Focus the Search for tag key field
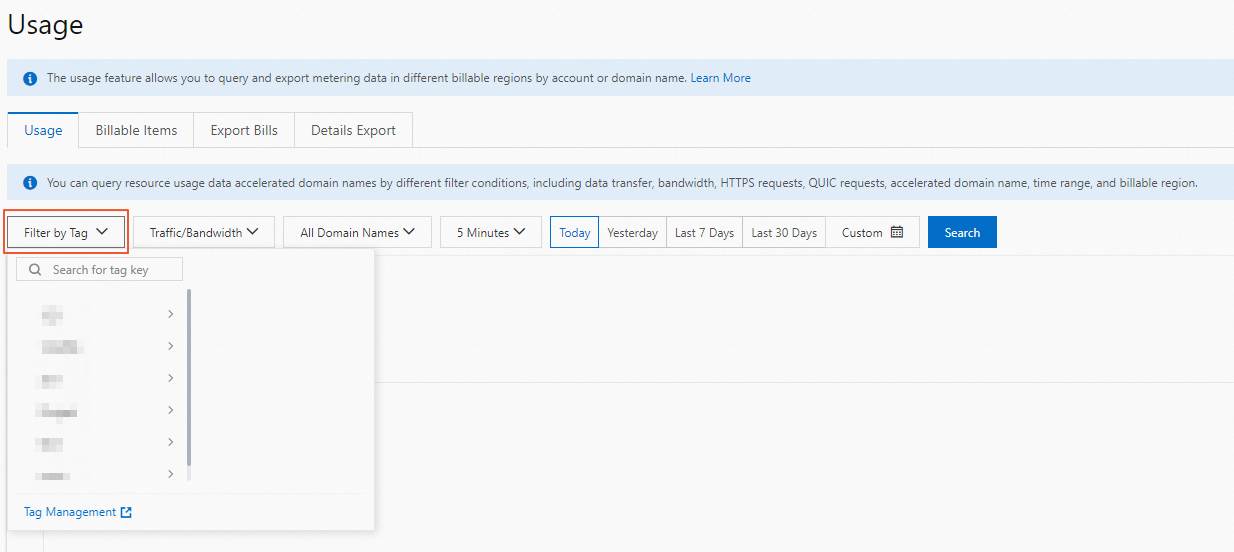 (x=99, y=269)
